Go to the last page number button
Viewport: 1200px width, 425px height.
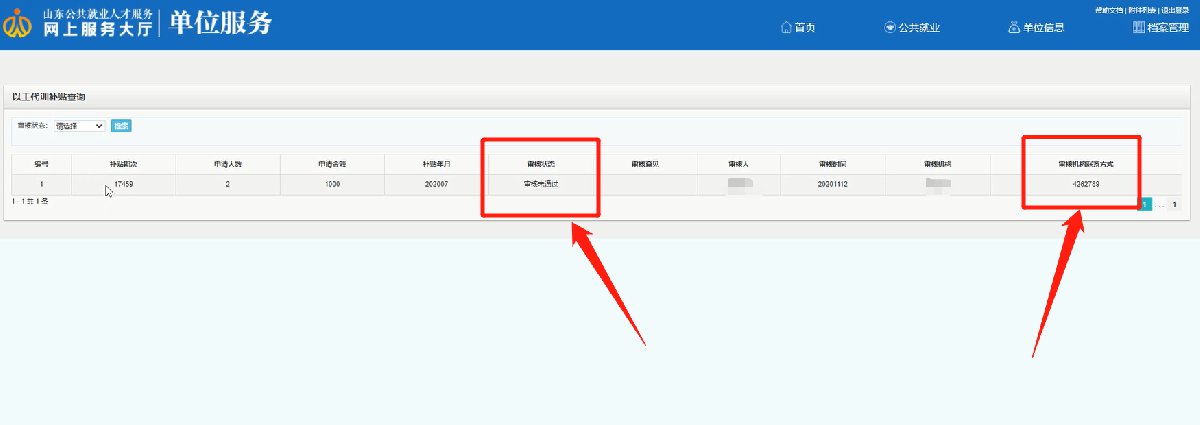[x=1174, y=204]
